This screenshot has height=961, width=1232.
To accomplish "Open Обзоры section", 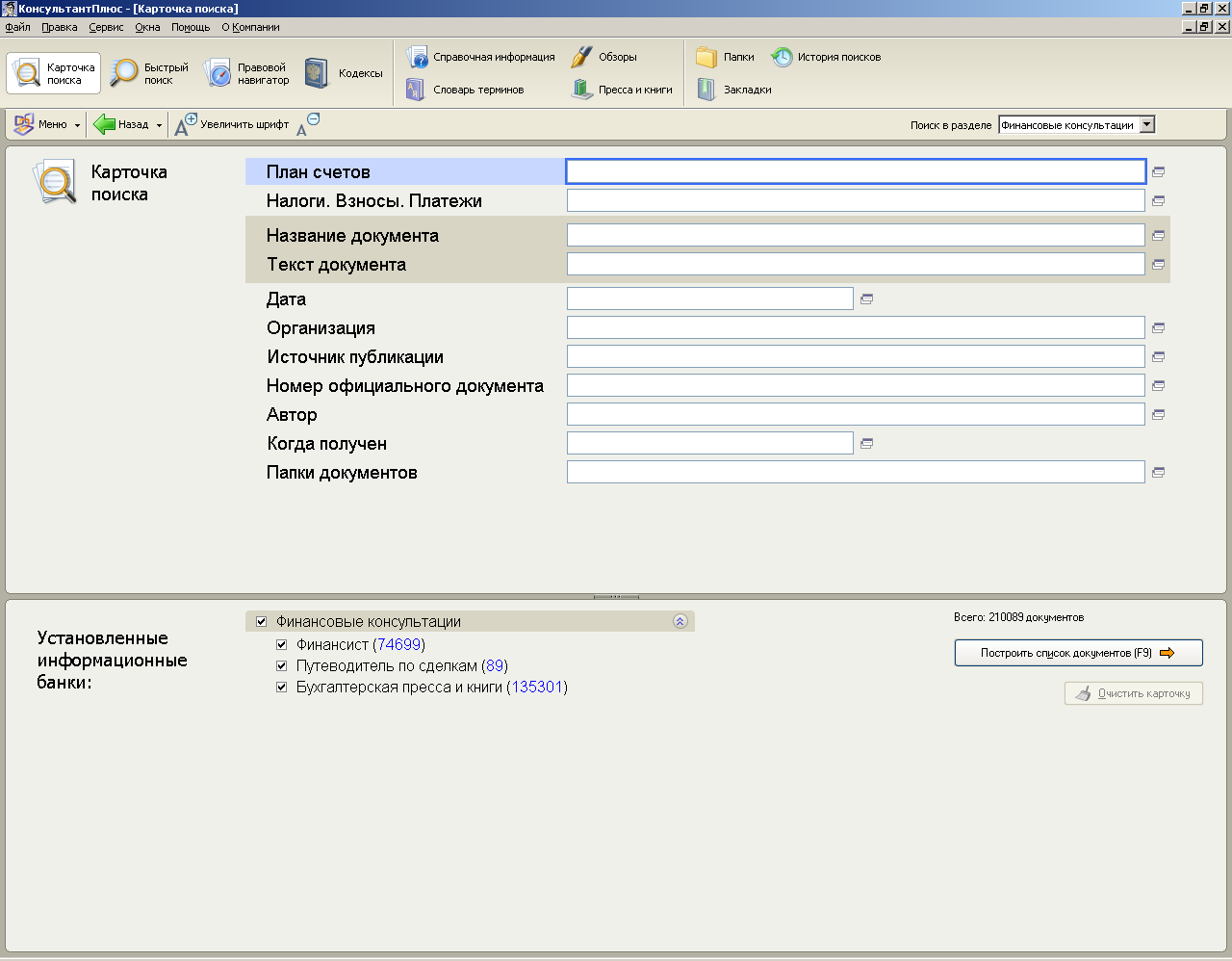I will [x=603, y=57].
